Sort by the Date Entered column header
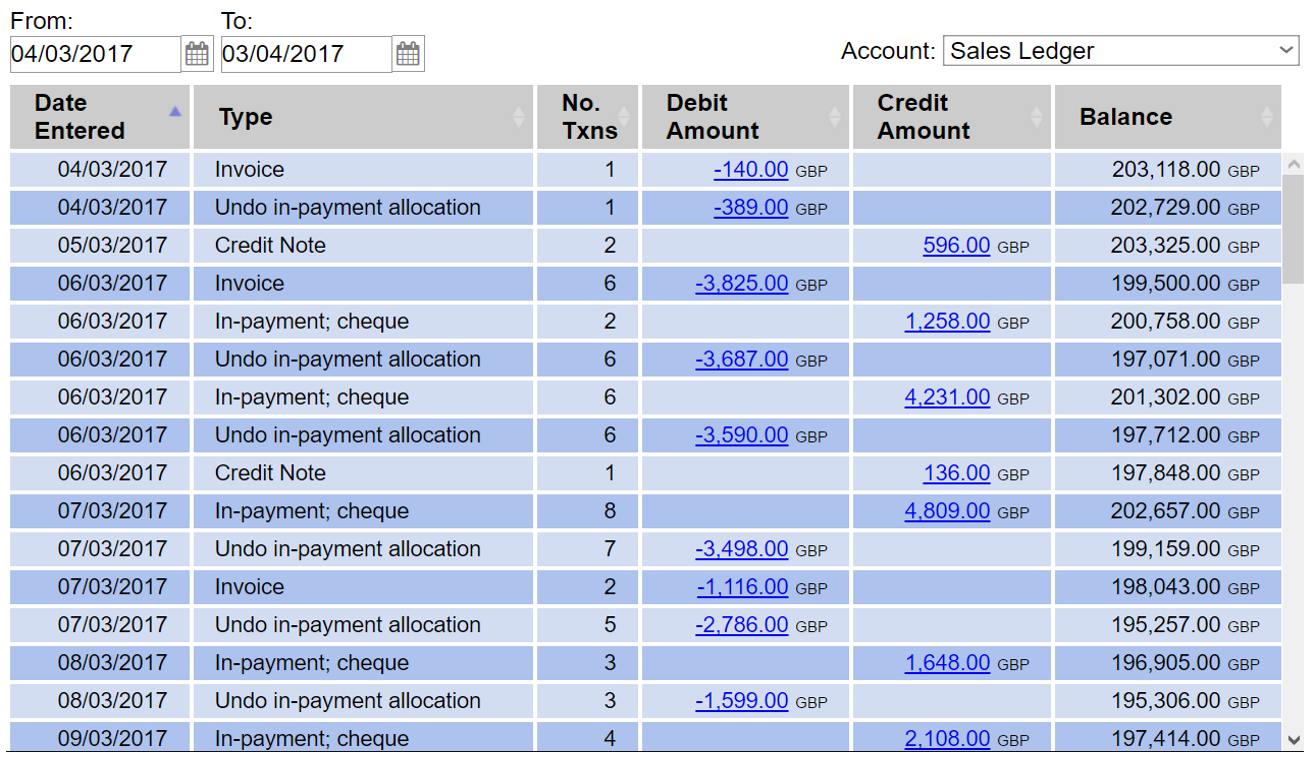 (100, 117)
